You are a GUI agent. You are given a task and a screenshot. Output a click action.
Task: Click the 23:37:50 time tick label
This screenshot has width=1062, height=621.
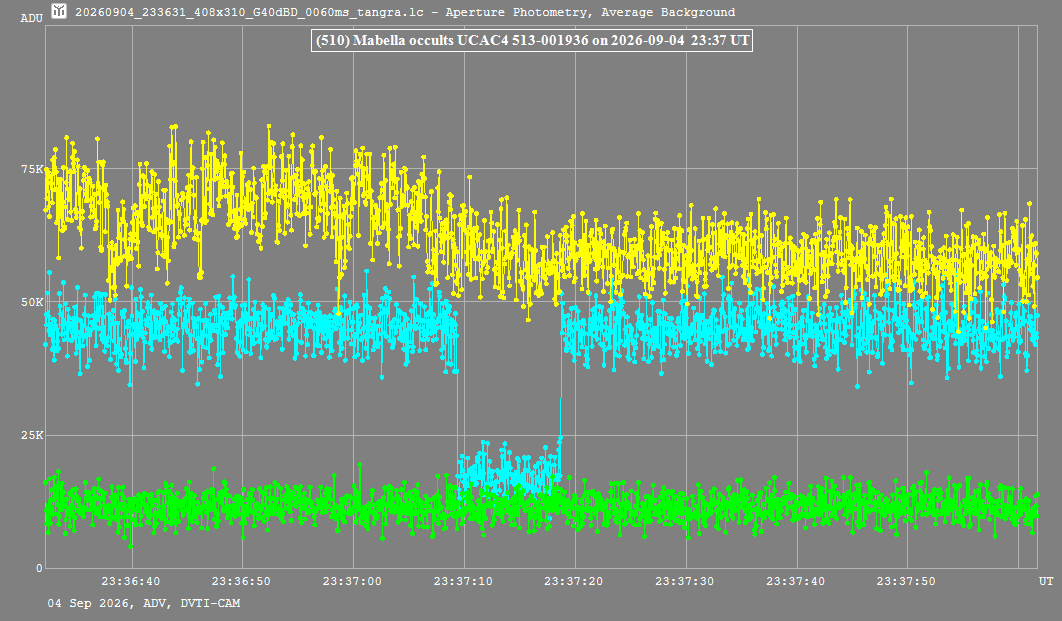[x=906, y=581]
